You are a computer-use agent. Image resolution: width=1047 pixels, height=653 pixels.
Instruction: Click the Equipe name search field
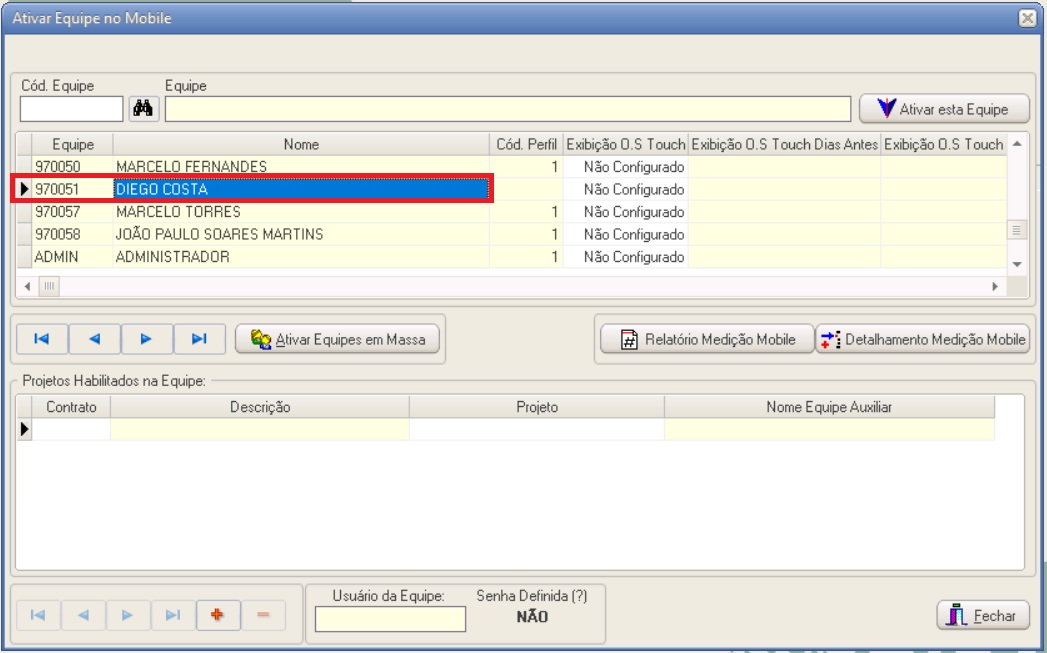tap(508, 108)
